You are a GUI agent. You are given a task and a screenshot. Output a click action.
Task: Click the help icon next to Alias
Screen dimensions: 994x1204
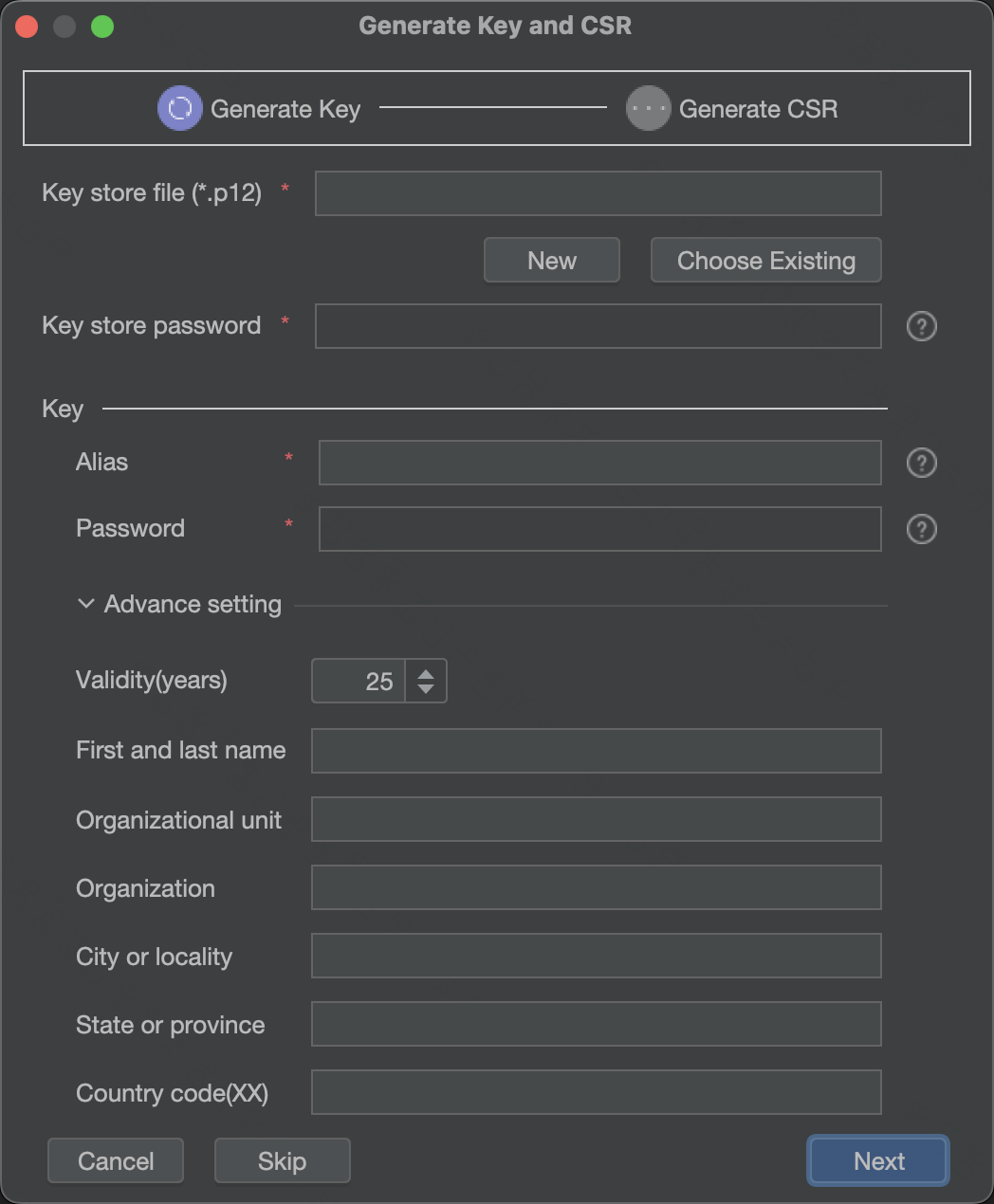click(x=921, y=463)
